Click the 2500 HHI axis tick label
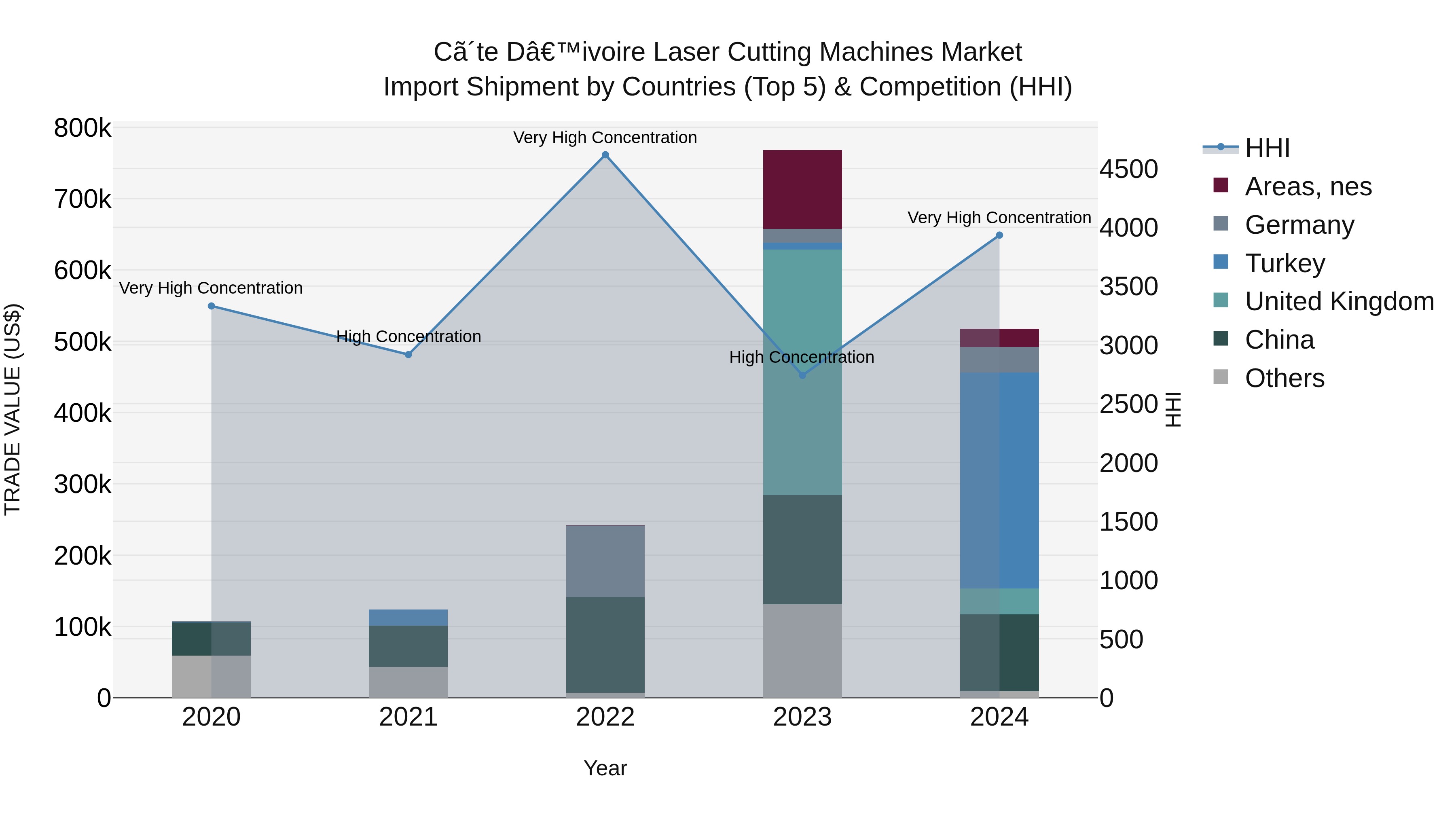Screen dimensions: 1456x819 point(1129,404)
